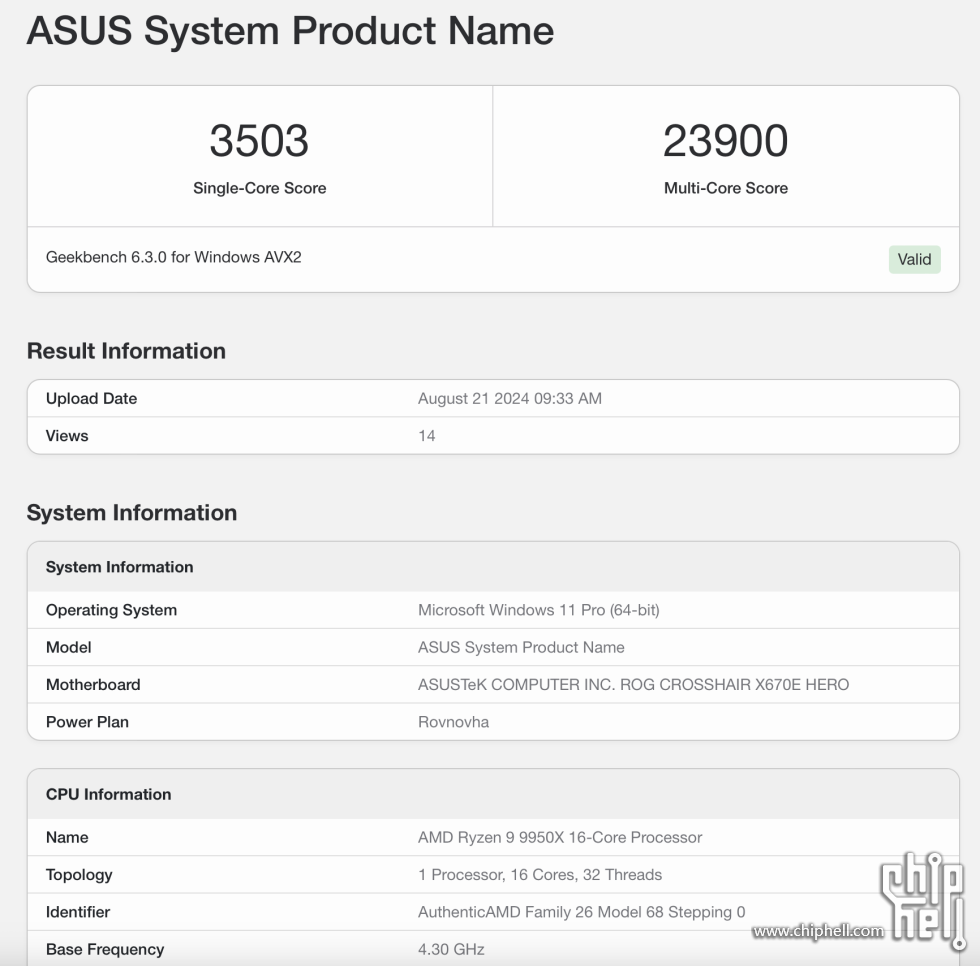Select the multi-core score 23900

click(x=726, y=141)
